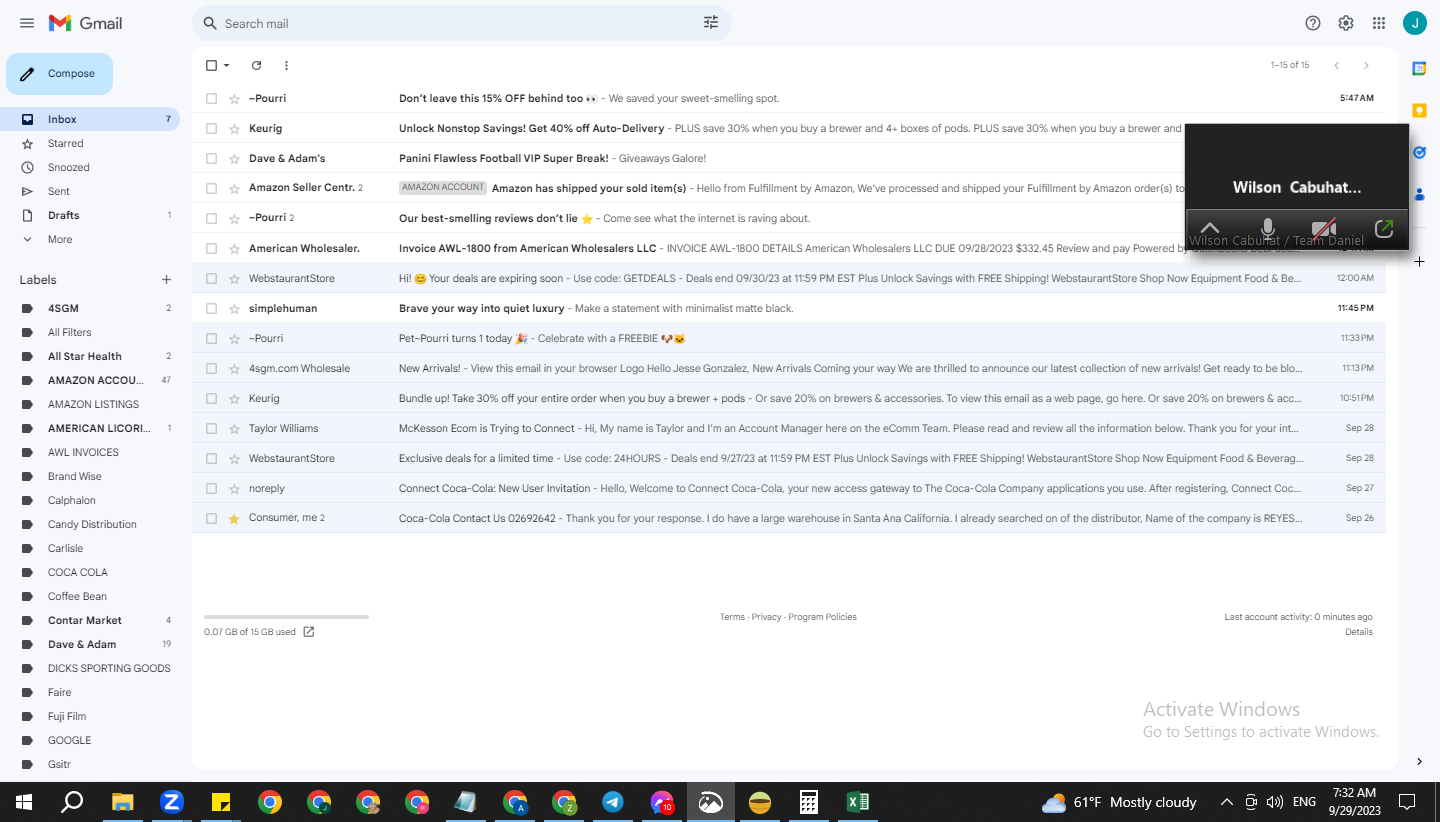Open Google Keep side panel

(x=1419, y=110)
